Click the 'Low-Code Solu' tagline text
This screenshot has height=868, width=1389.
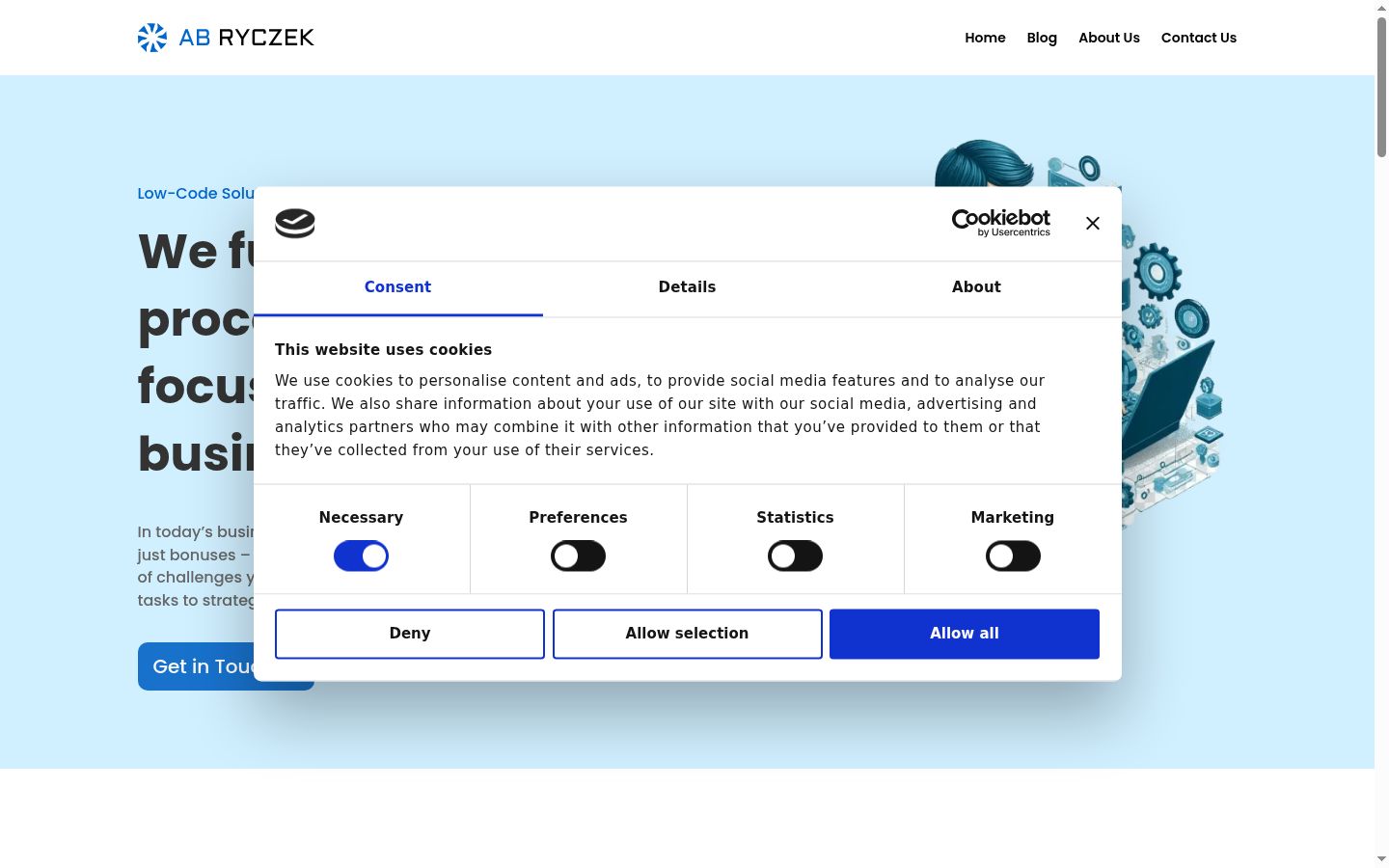click(x=196, y=193)
